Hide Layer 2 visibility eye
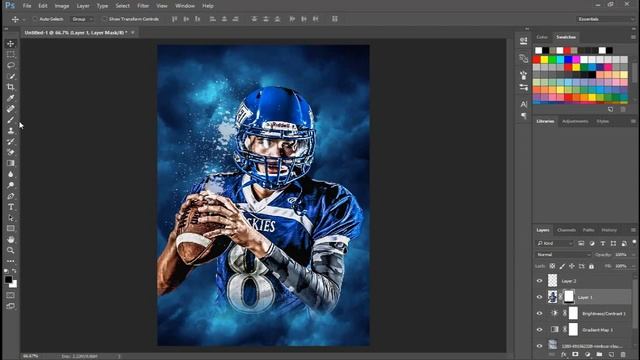This screenshot has width=640, height=360. point(540,281)
